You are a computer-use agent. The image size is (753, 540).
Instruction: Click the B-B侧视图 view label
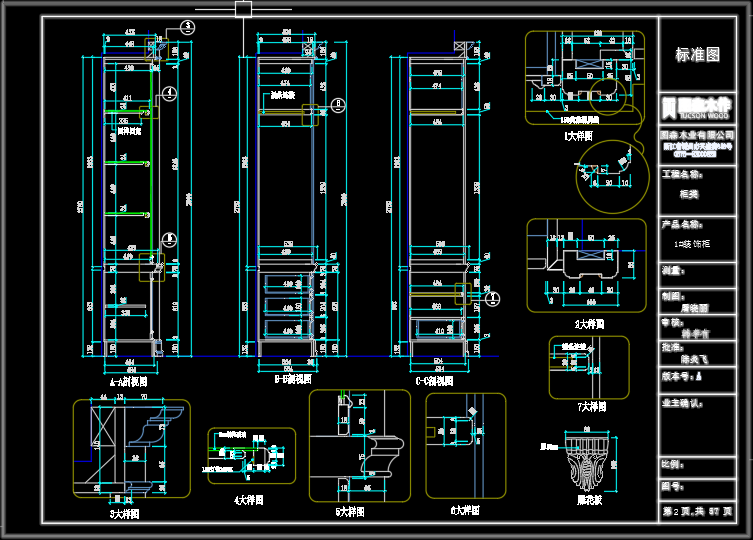[x=293, y=379]
